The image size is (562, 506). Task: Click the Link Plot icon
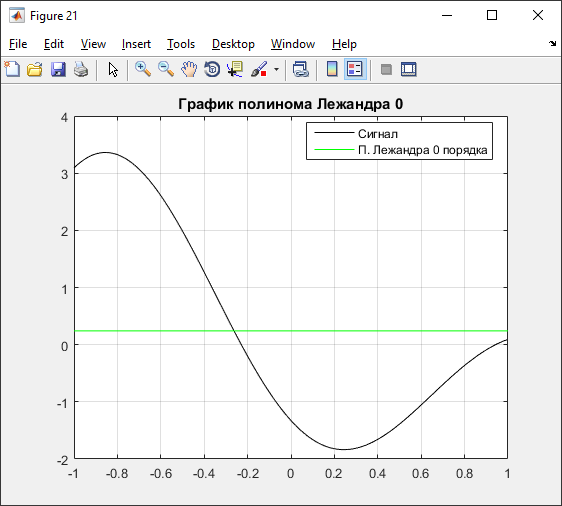coord(301,69)
